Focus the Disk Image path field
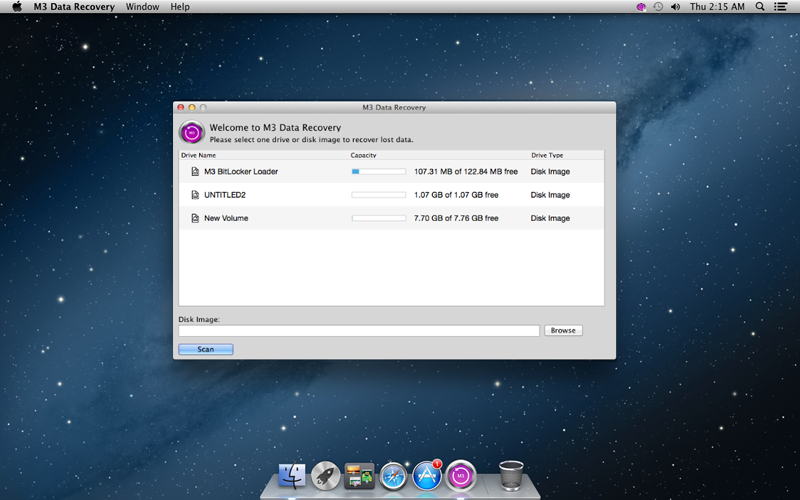800x500 pixels. (x=359, y=331)
